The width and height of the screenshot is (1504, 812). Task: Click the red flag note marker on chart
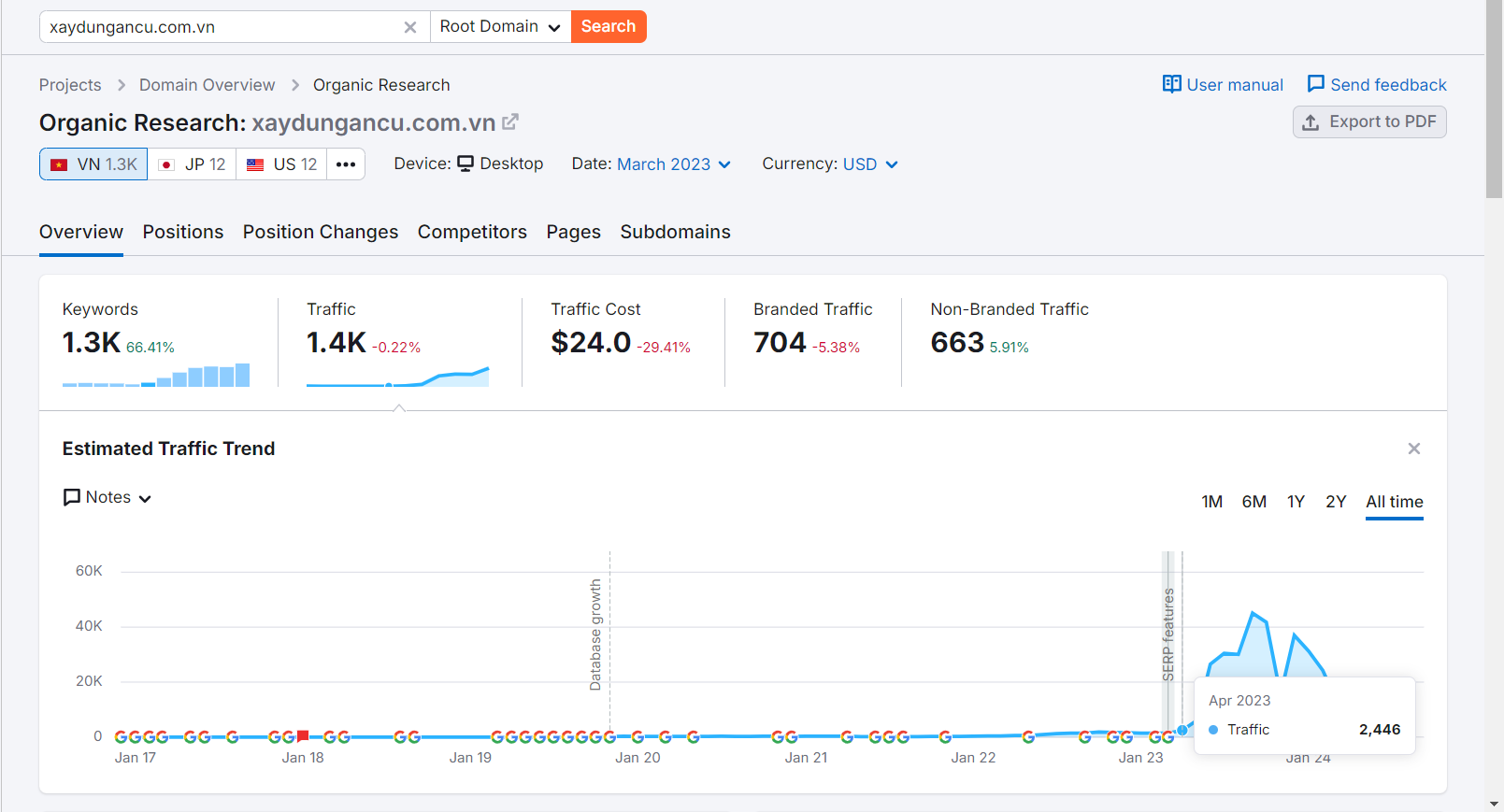click(303, 736)
